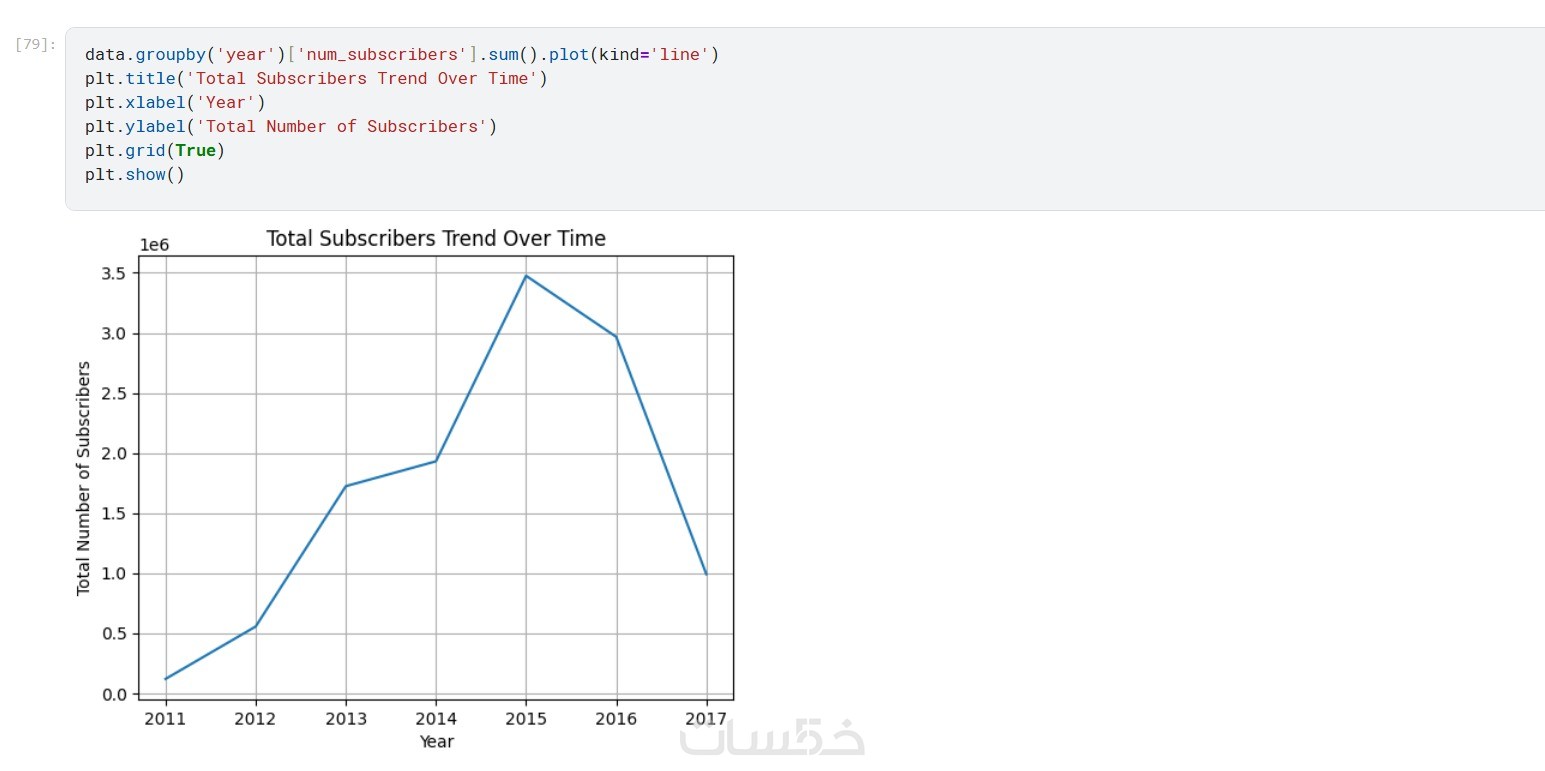The image size is (1545, 771).
Task: Click the 2016 data point on the line
Action: point(616,336)
